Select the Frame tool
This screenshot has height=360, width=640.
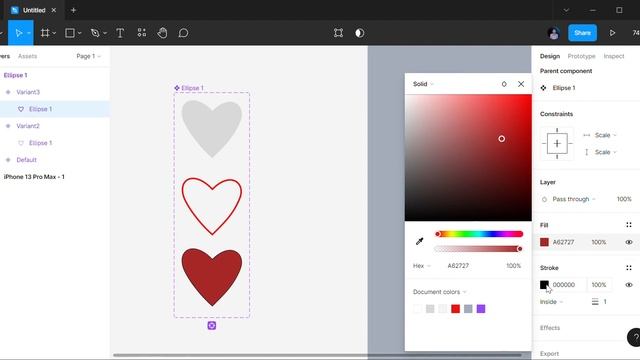(45, 33)
